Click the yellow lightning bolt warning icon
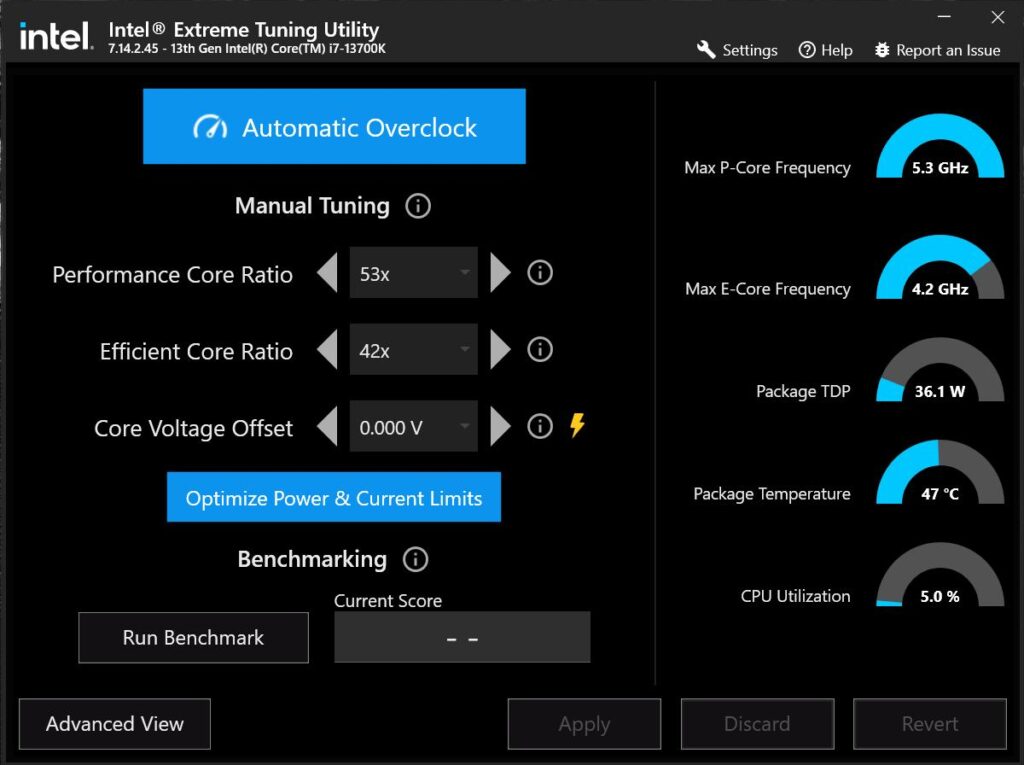Screen dimensions: 1024x765 pyautogui.click(x=577, y=425)
